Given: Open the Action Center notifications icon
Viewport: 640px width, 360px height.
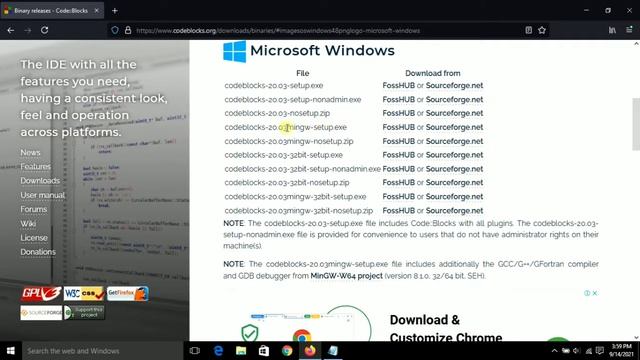Looking at the screenshot, I should click(x=600, y=351).
